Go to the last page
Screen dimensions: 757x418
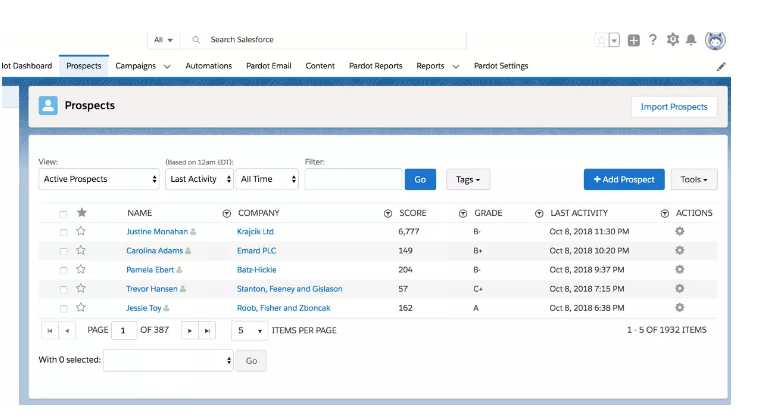click(207, 331)
